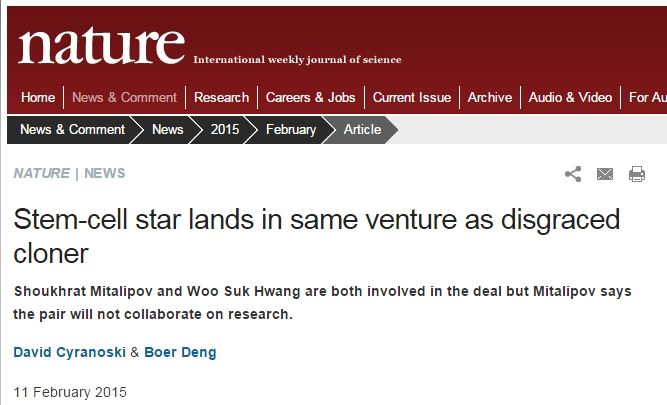Go to the 2015 breadcrumb
The height and width of the screenshot is (405, 667).
225,129
